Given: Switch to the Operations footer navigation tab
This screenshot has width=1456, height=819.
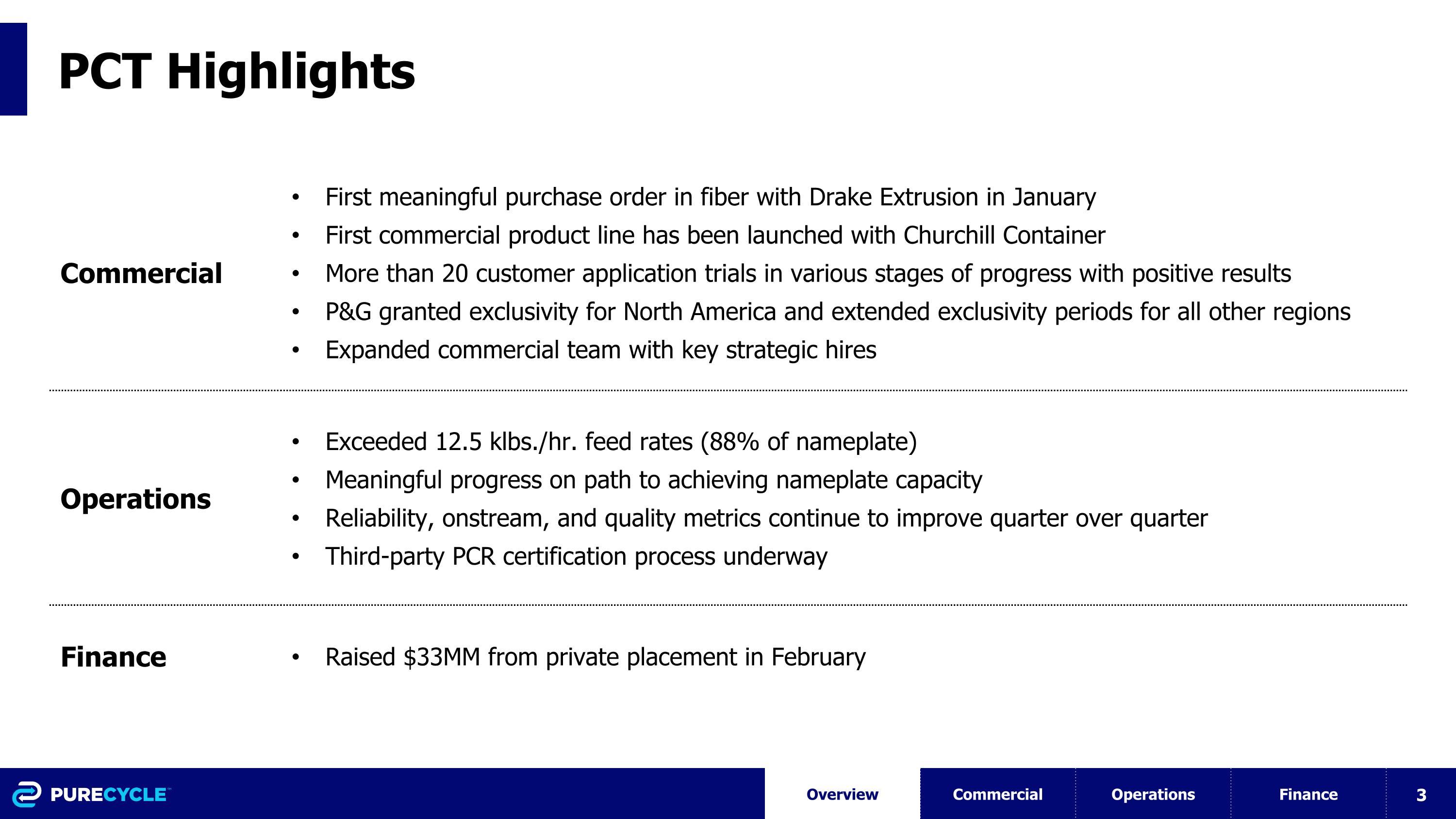Looking at the screenshot, I should (x=1153, y=794).
